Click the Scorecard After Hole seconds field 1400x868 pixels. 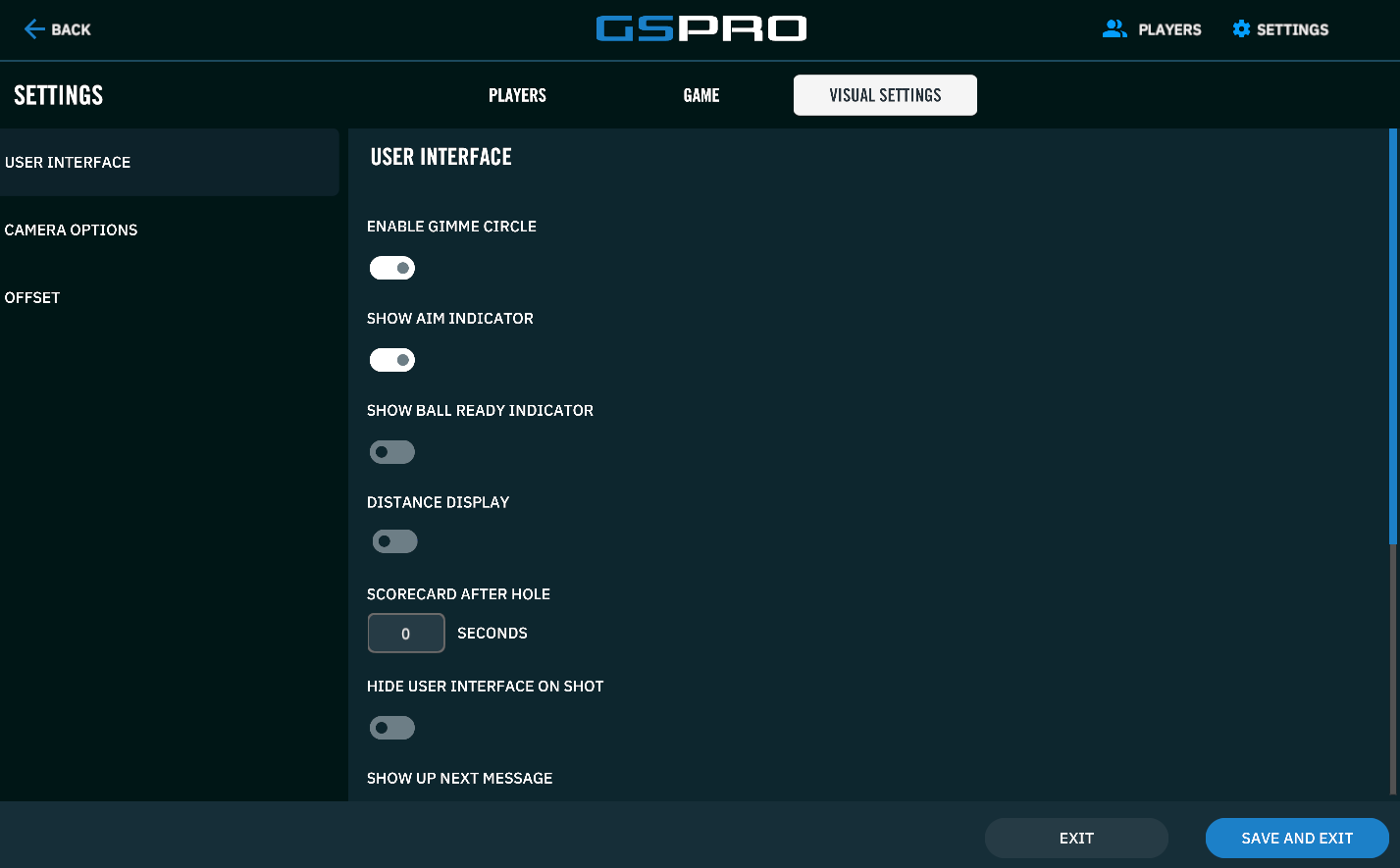(406, 634)
